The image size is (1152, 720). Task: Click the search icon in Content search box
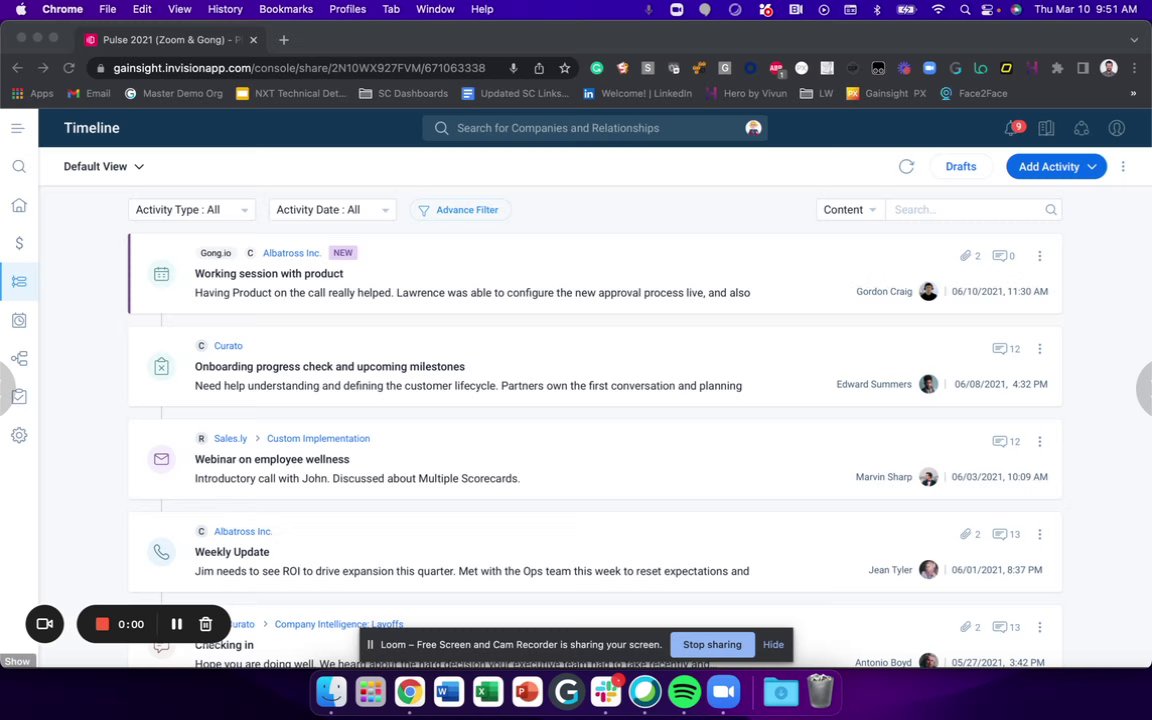tap(1051, 210)
